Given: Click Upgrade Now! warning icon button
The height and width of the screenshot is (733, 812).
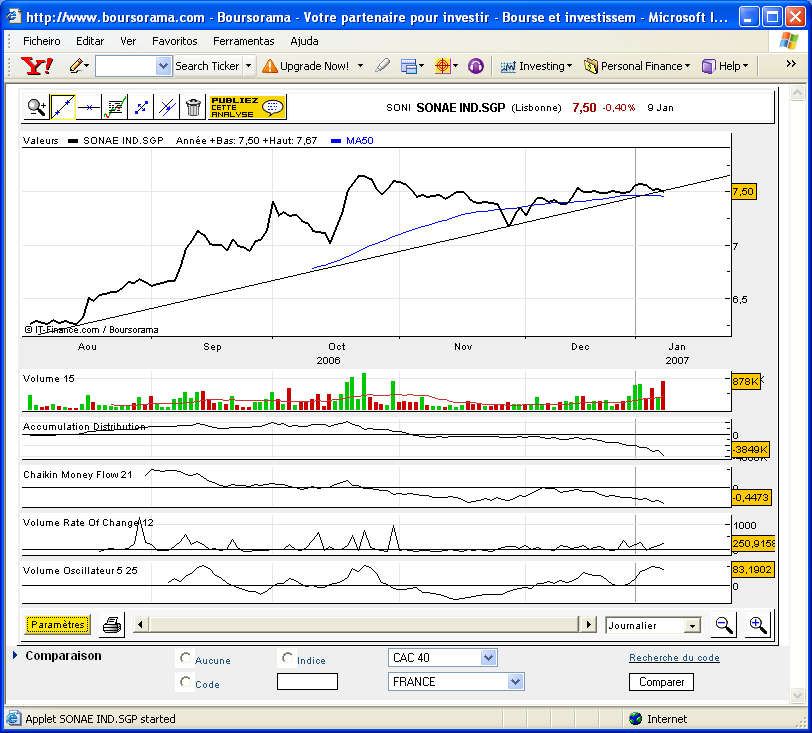Looking at the screenshot, I should pyautogui.click(x=306, y=66).
